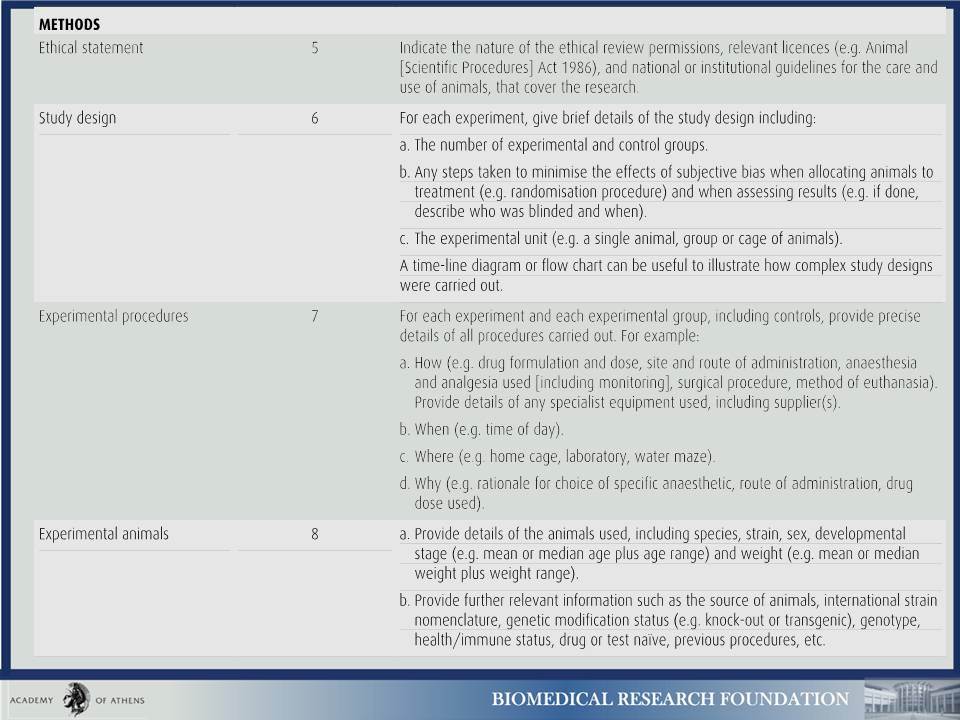Select the time-line diagram or flow chart sentence
This screenshot has height=720, width=960.
(666, 276)
